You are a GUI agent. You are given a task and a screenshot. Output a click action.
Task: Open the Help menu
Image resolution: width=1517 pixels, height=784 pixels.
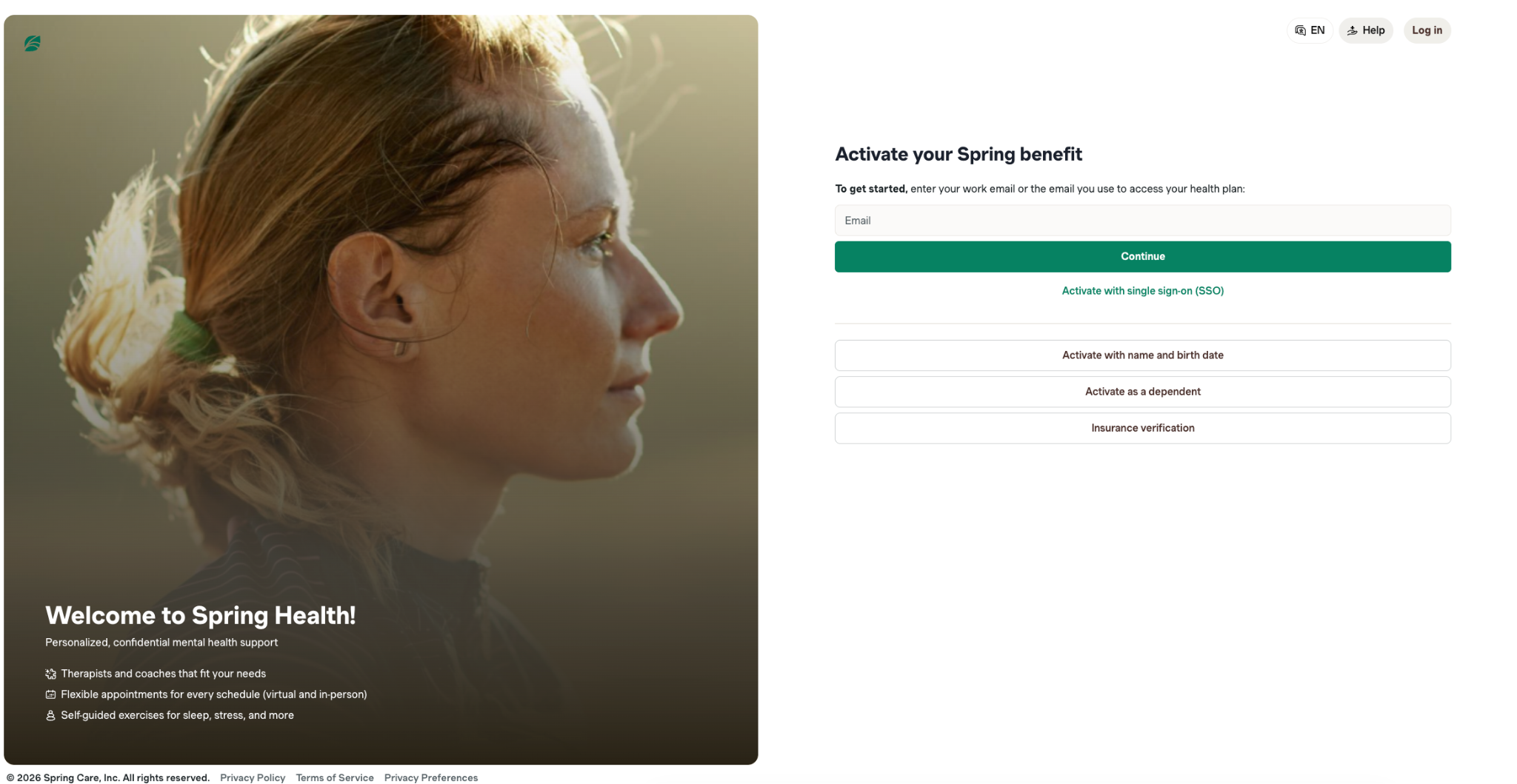click(x=1366, y=30)
